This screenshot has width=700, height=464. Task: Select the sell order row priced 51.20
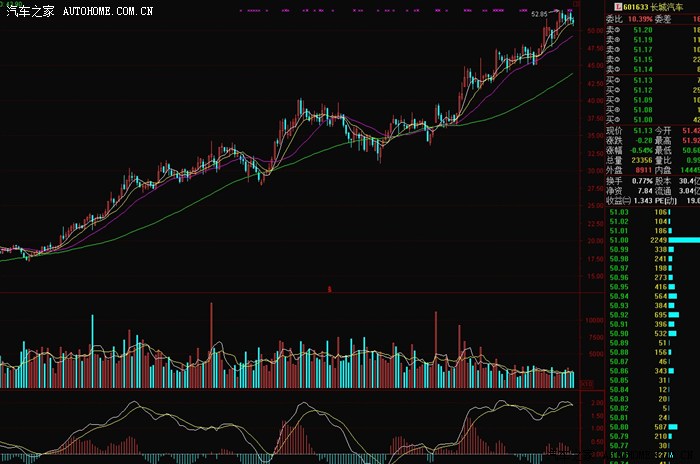[x=653, y=30]
